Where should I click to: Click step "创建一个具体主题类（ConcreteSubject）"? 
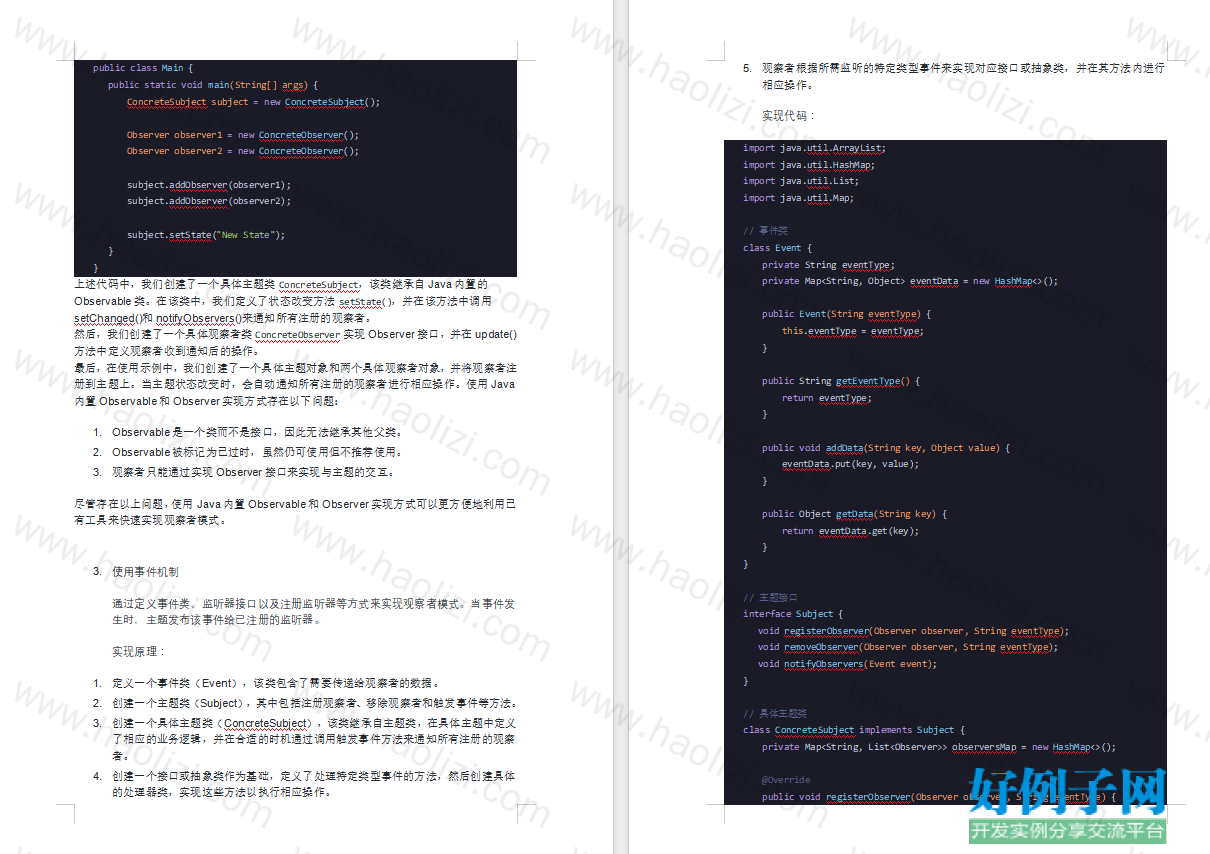click(314, 740)
